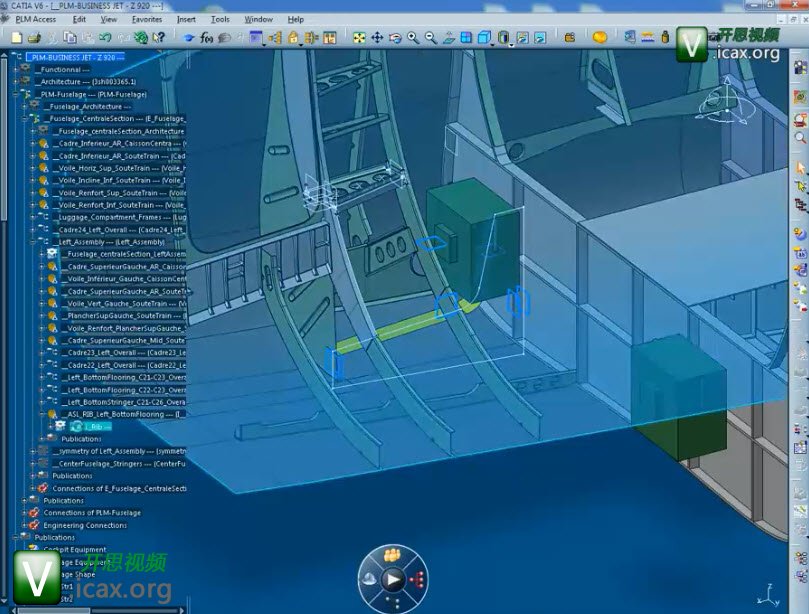
Task: Click the Zoom In magnifier icon
Action: tap(413, 38)
